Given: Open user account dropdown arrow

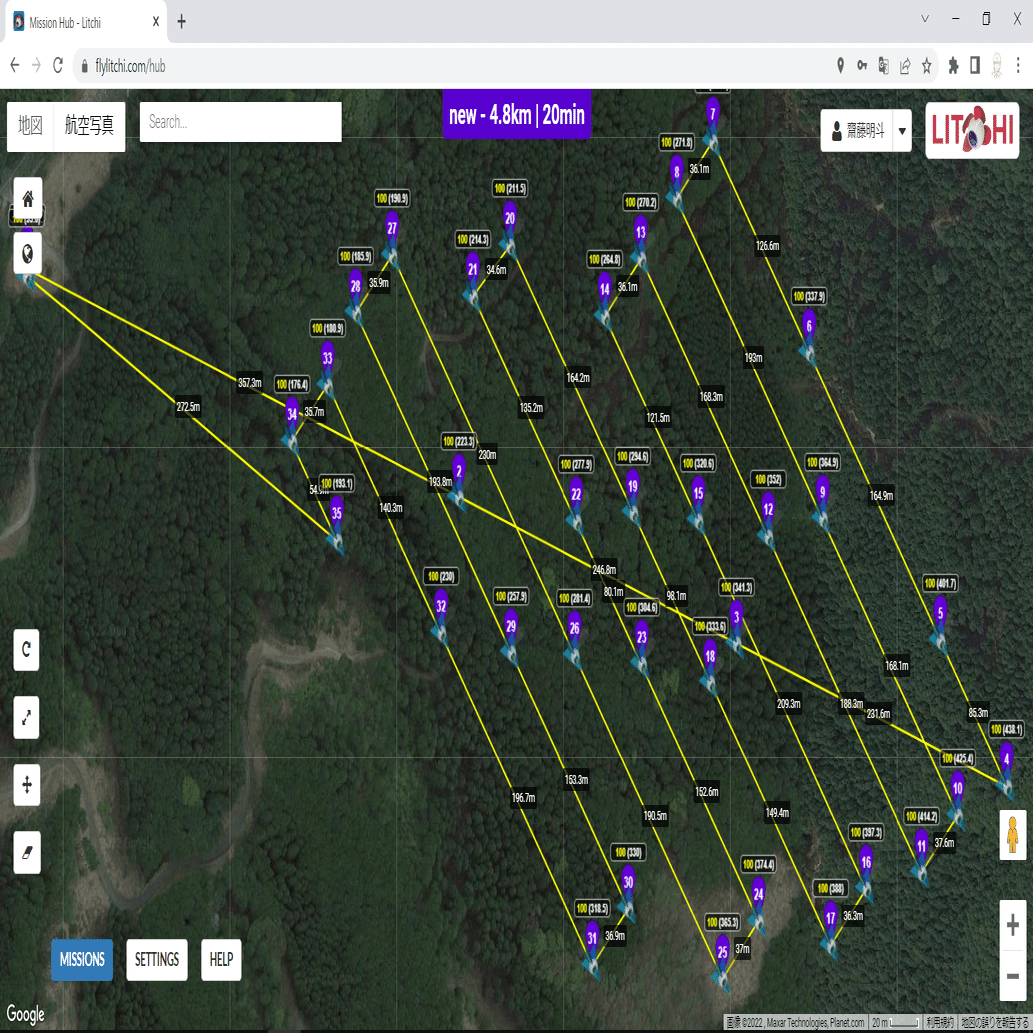Looking at the screenshot, I should click(x=902, y=130).
